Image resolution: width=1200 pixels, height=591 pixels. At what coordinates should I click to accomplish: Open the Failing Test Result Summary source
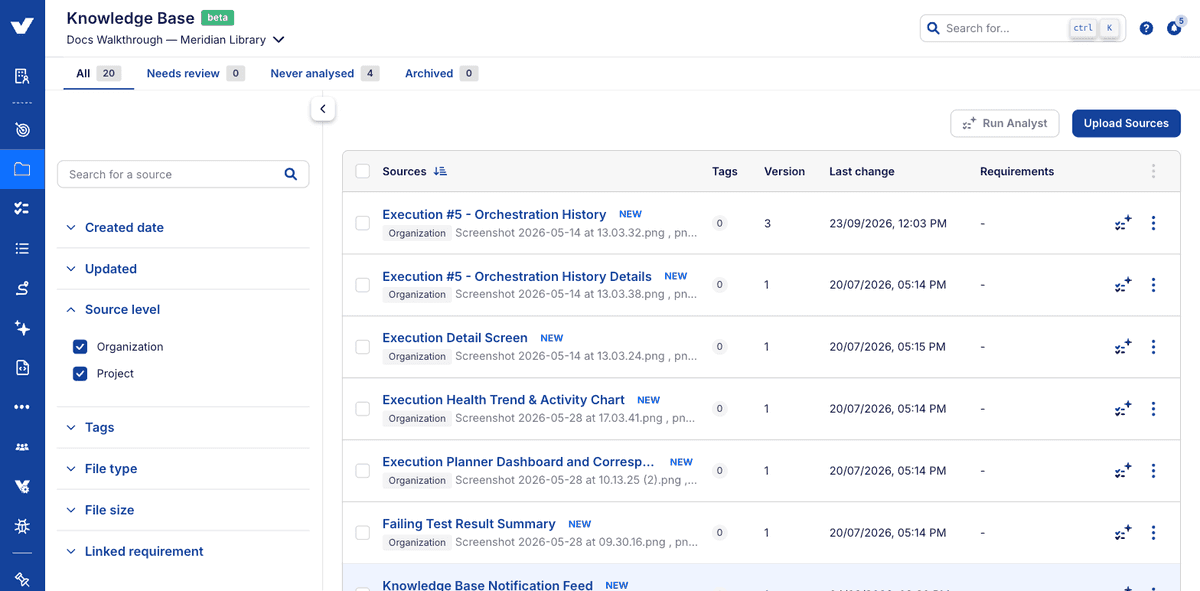469,524
